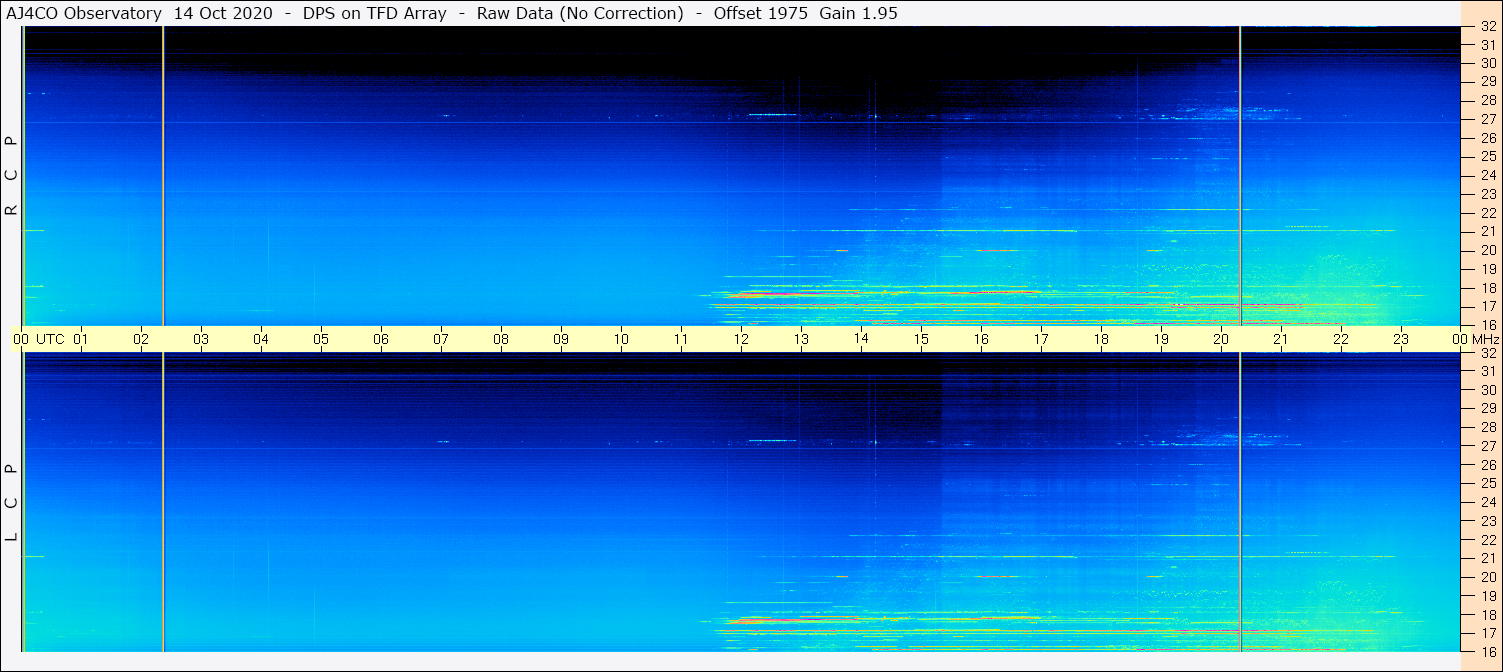Click the 17 MHz label of the LCP panel

pos(1488,633)
